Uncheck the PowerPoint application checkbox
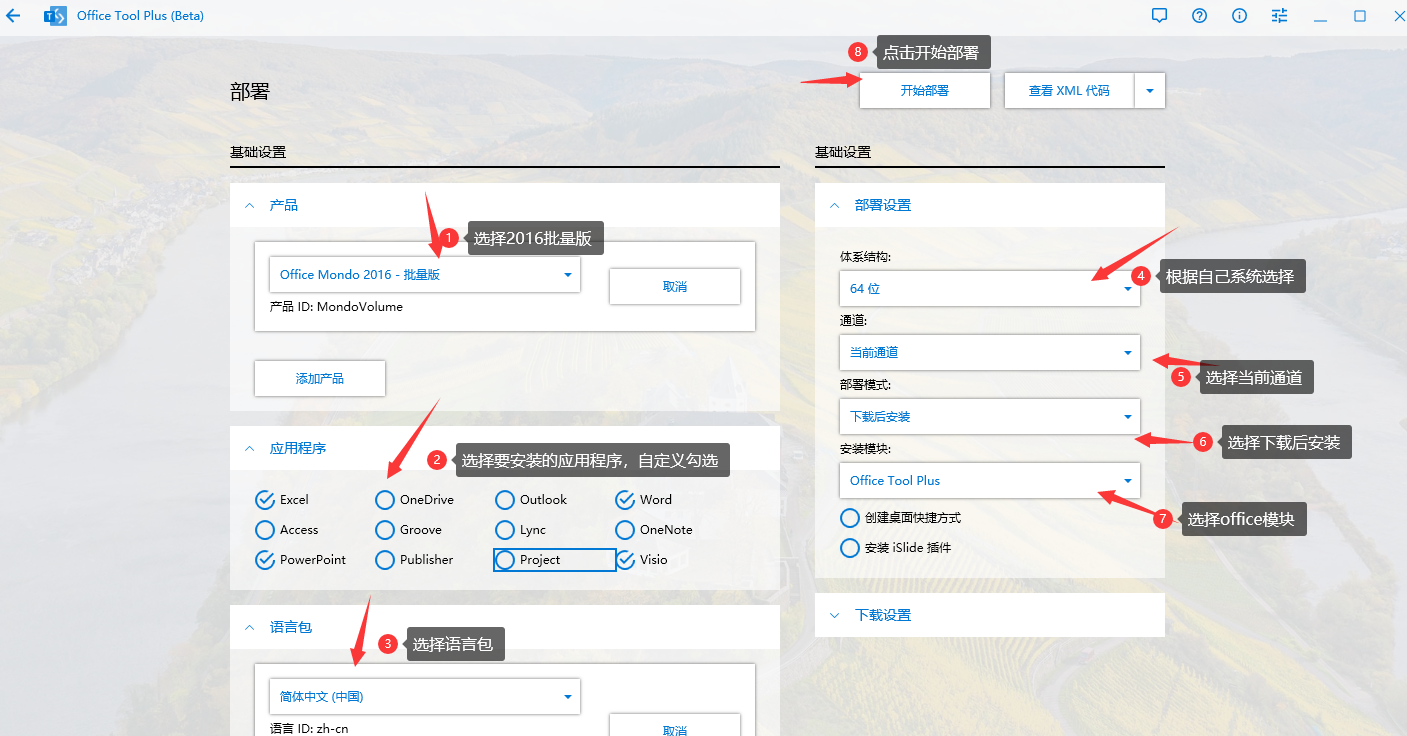 point(265,560)
